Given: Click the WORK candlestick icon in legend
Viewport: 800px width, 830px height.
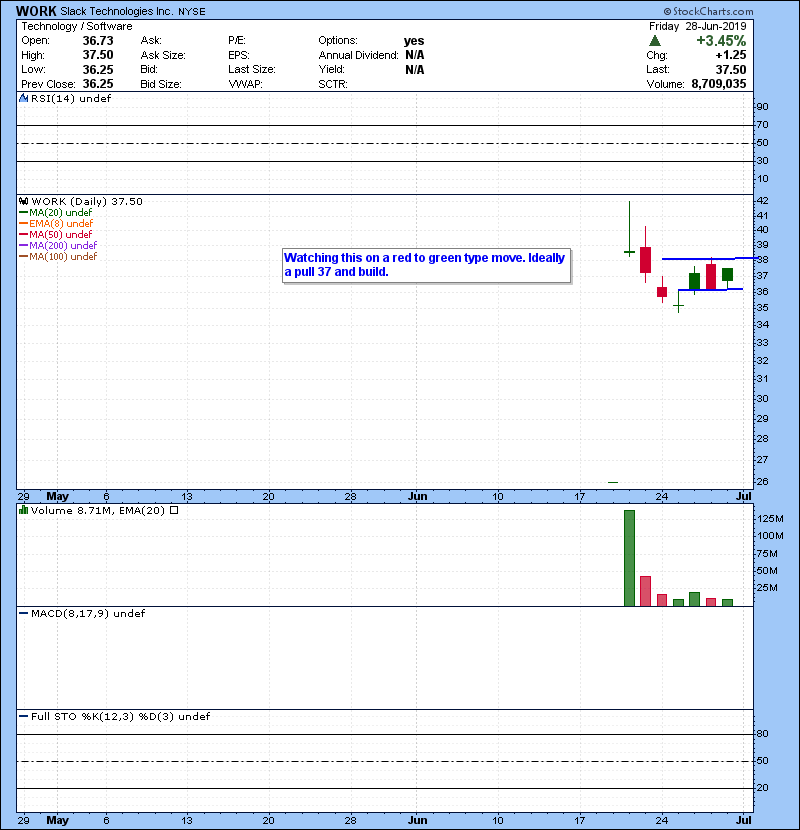Looking at the screenshot, I should pos(24,201).
